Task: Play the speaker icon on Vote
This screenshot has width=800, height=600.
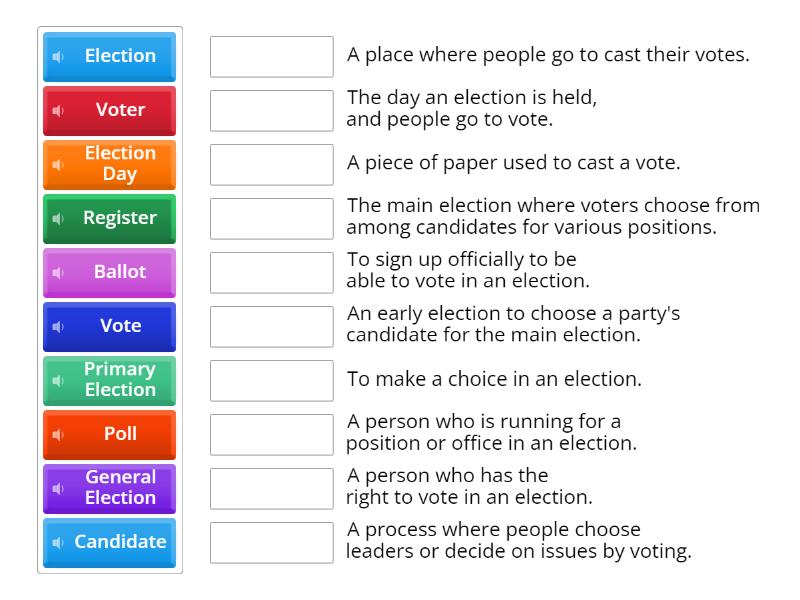Action: point(59,326)
